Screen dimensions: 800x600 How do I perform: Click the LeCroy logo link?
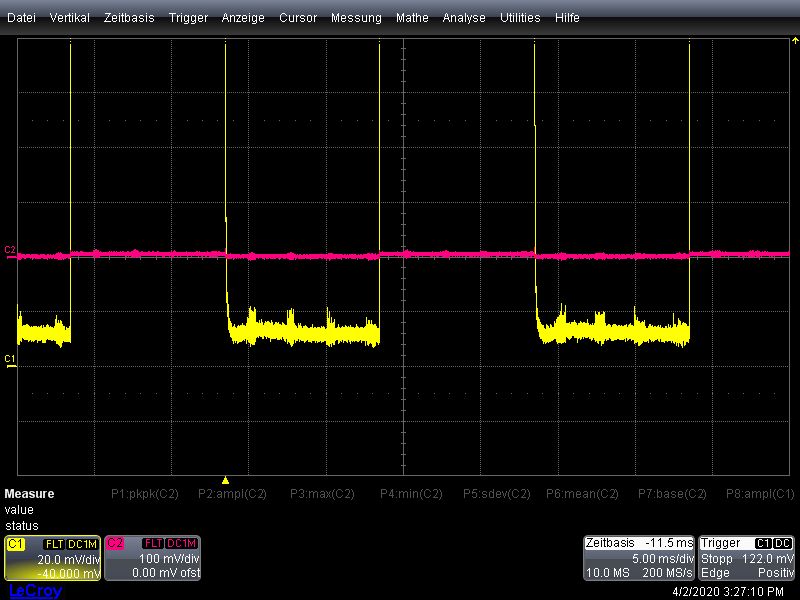coord(35,591)
